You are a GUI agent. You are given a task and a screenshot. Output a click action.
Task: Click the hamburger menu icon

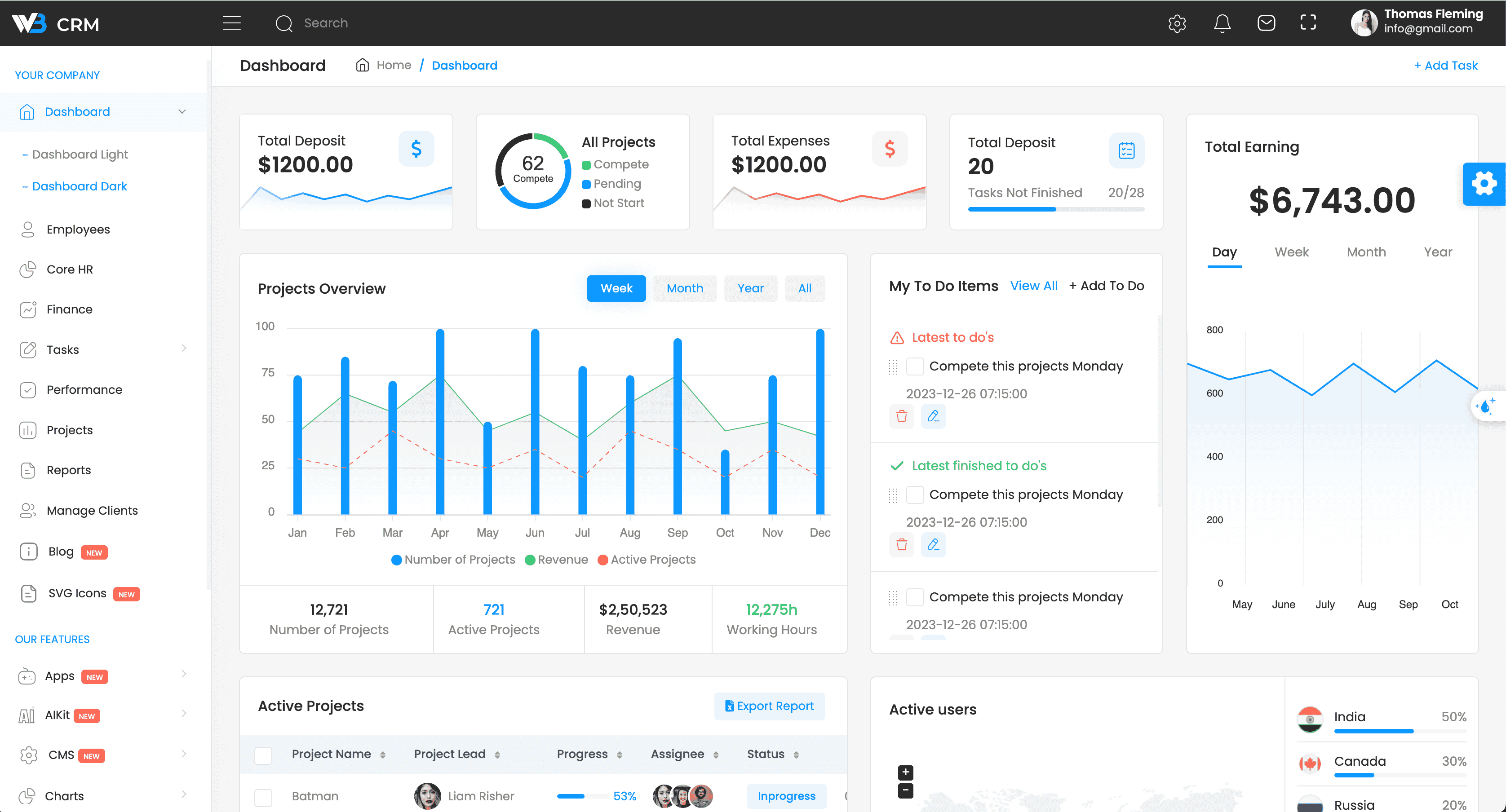231,23
